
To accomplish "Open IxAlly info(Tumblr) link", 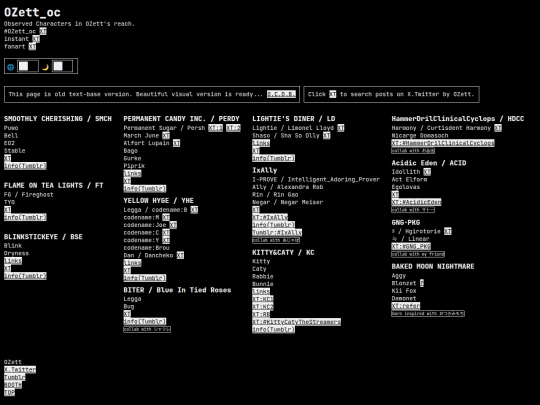I will point(273,225).
